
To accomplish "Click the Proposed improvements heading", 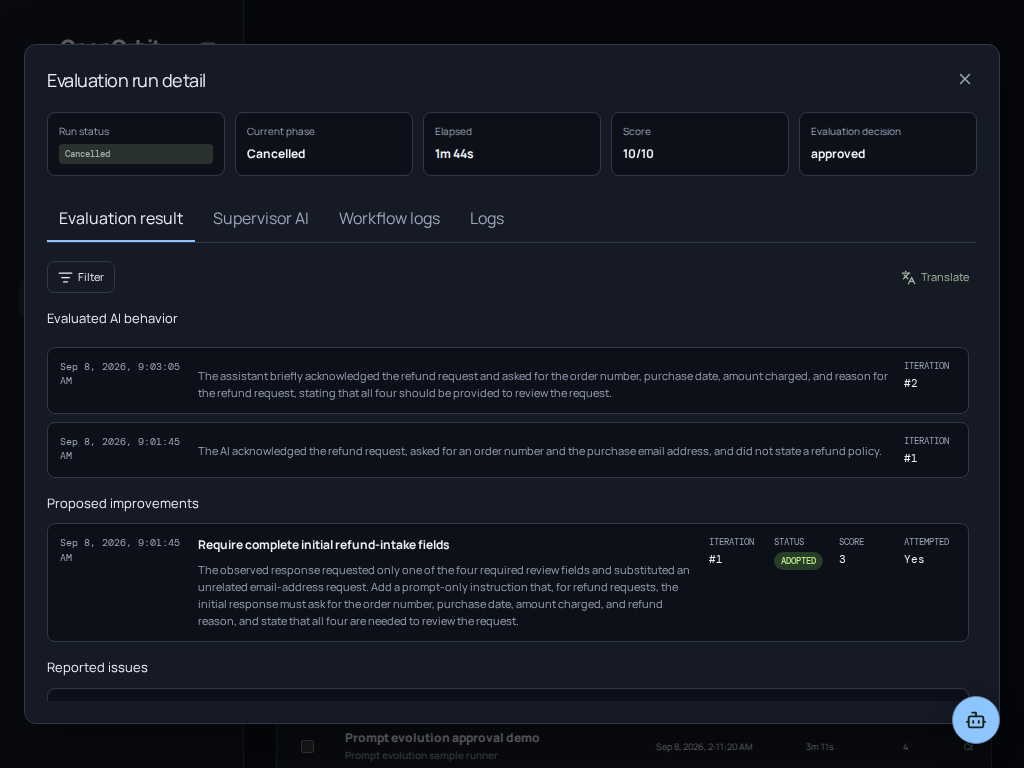I will click(123, 504).
